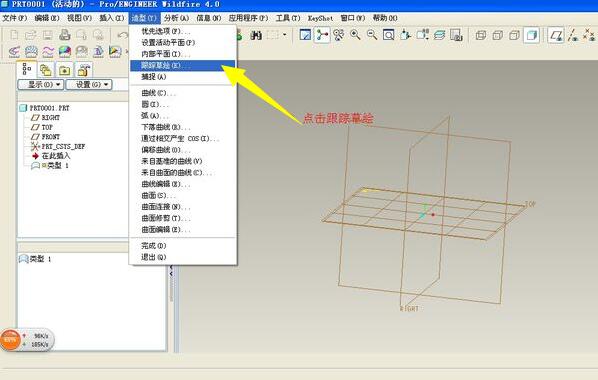
Task: Click the New file toolbar icon
Action: click(14, 35)
